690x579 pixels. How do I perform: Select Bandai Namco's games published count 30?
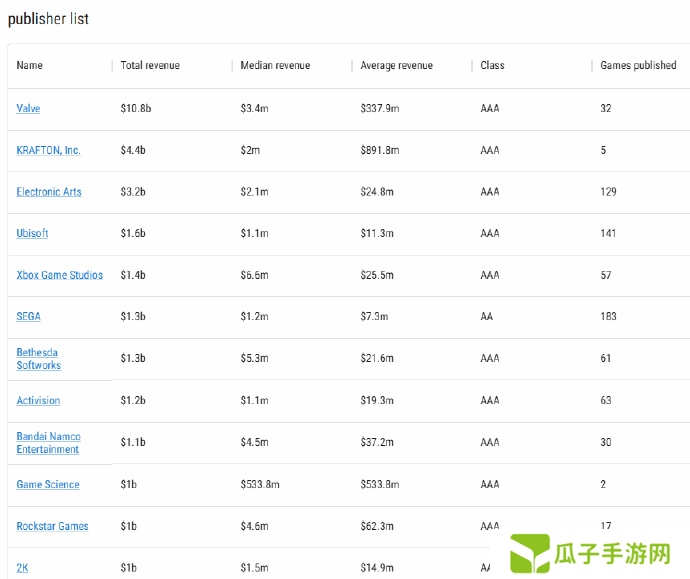point(606,442)
